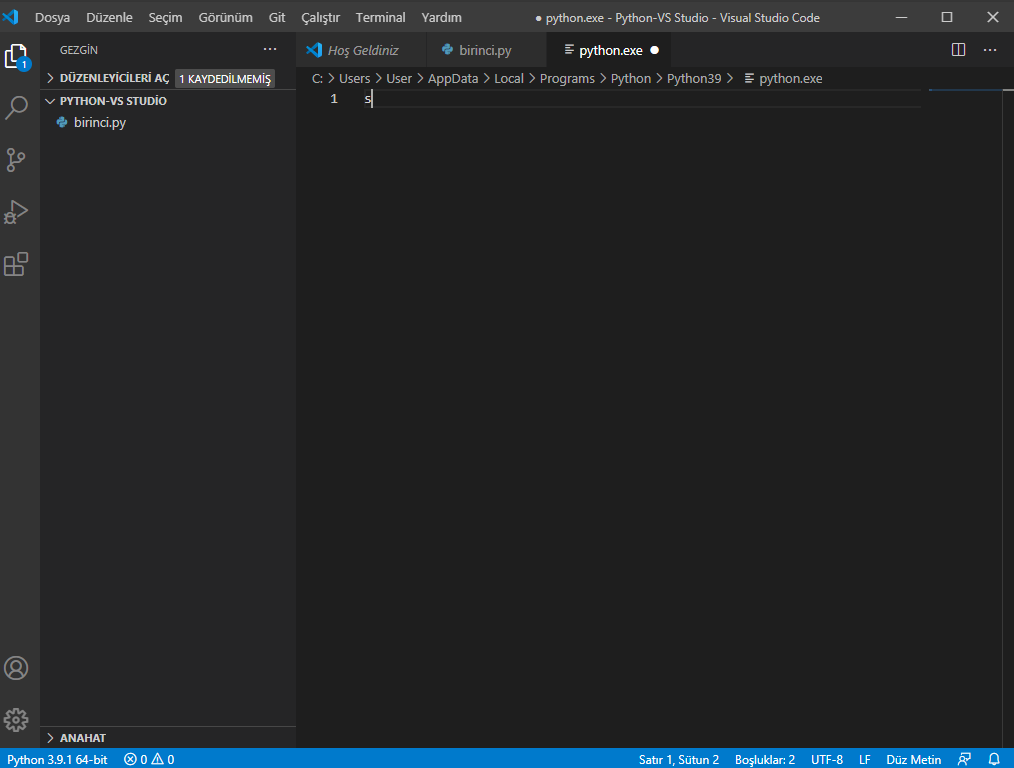Open the Seçim menu

pos(166,17)
